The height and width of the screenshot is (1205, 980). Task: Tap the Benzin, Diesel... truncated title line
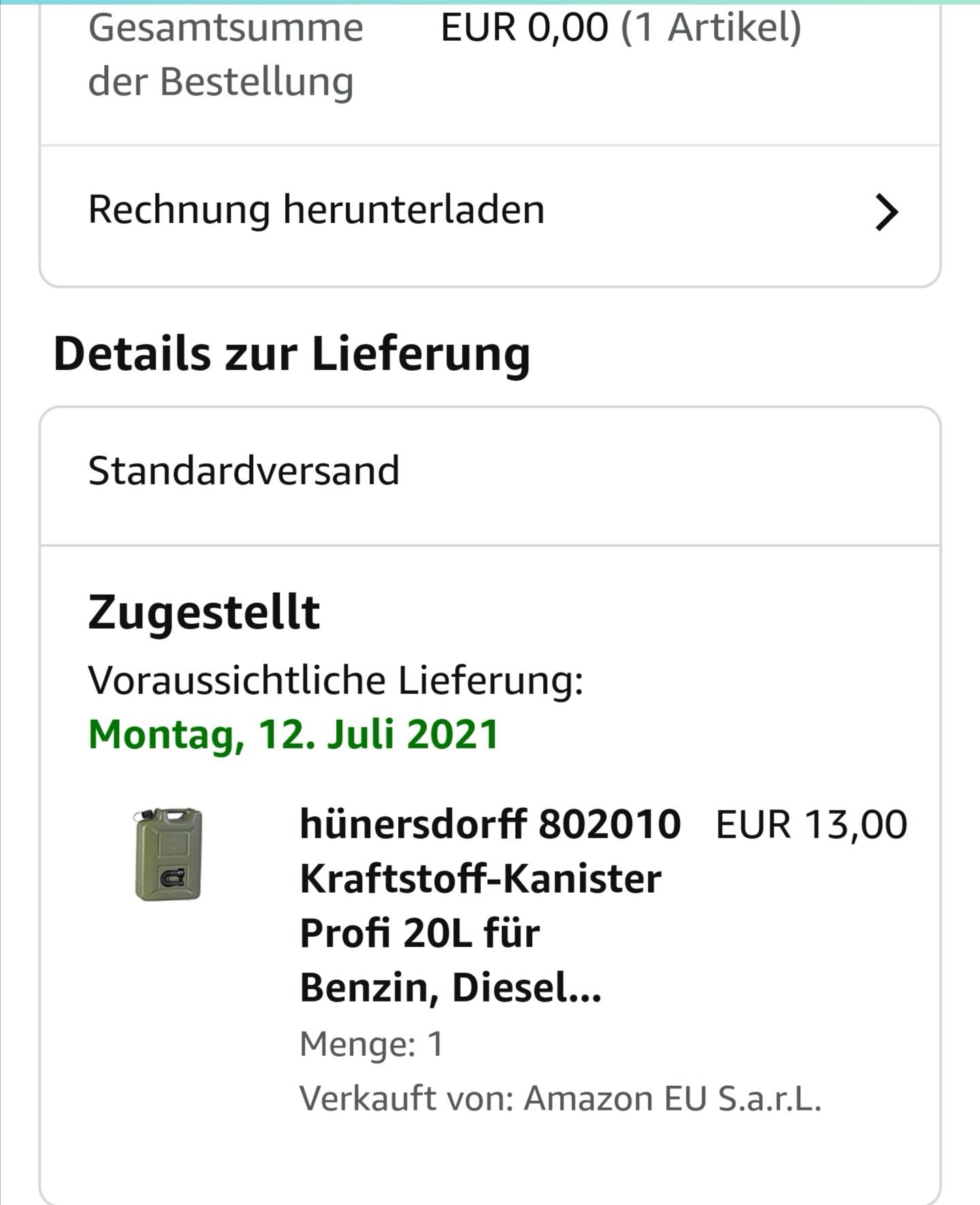point(451,988)
